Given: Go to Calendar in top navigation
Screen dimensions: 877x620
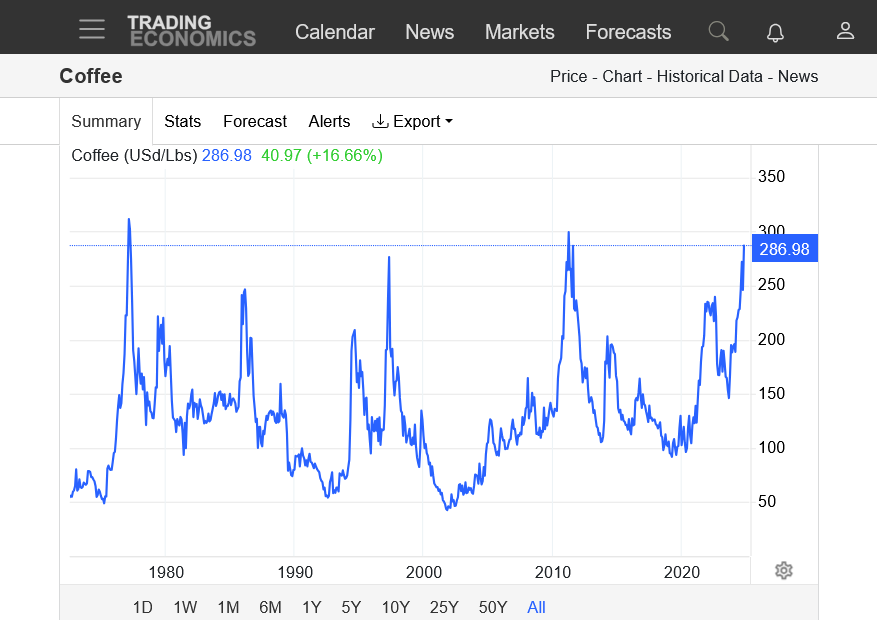Looking at the screenshot, I should point(334,32).
